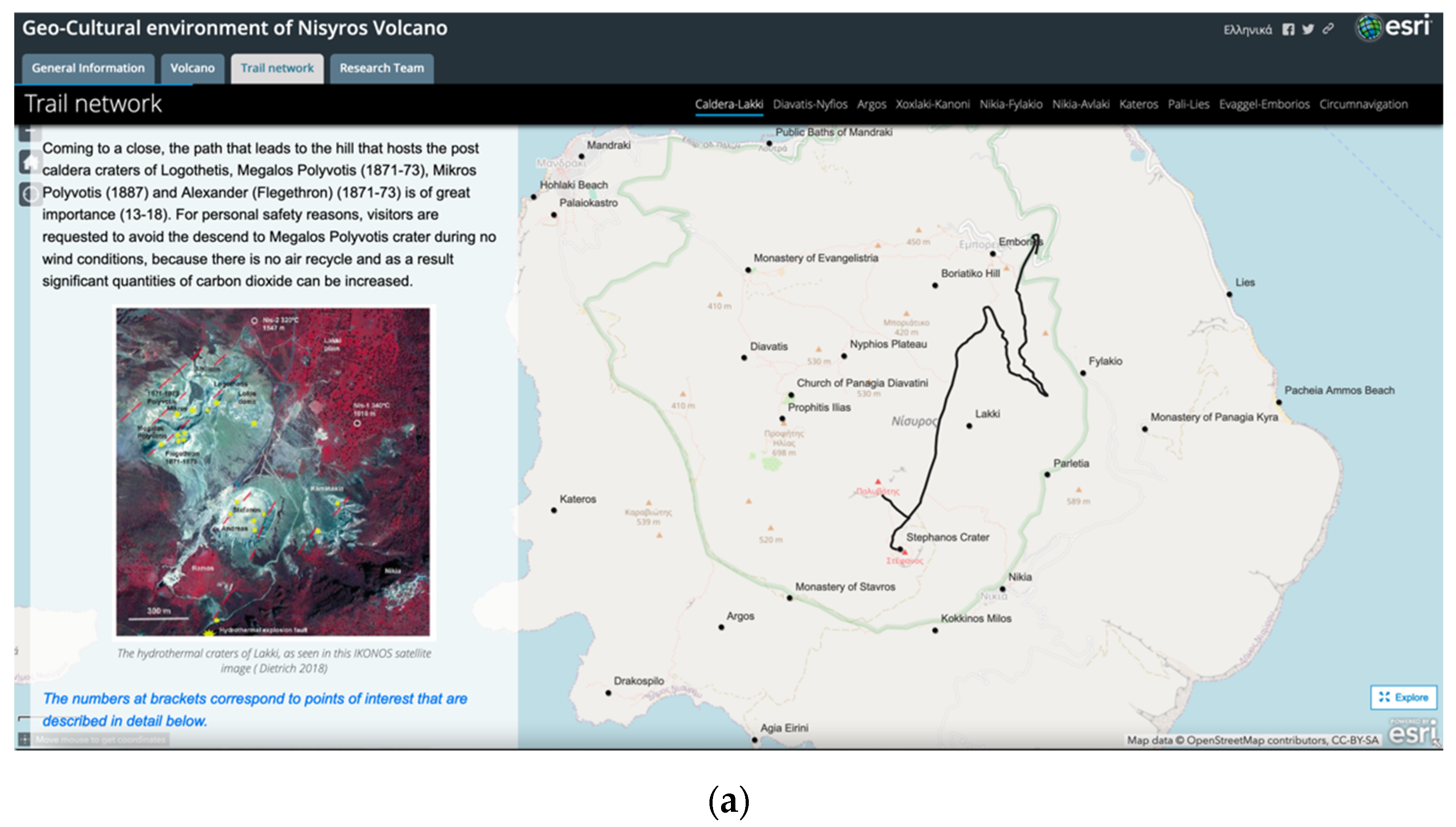Share story on Facebook icon
Image resolution: width=1456 pixels, height=827 pixels.
(x=1288, y=29)
